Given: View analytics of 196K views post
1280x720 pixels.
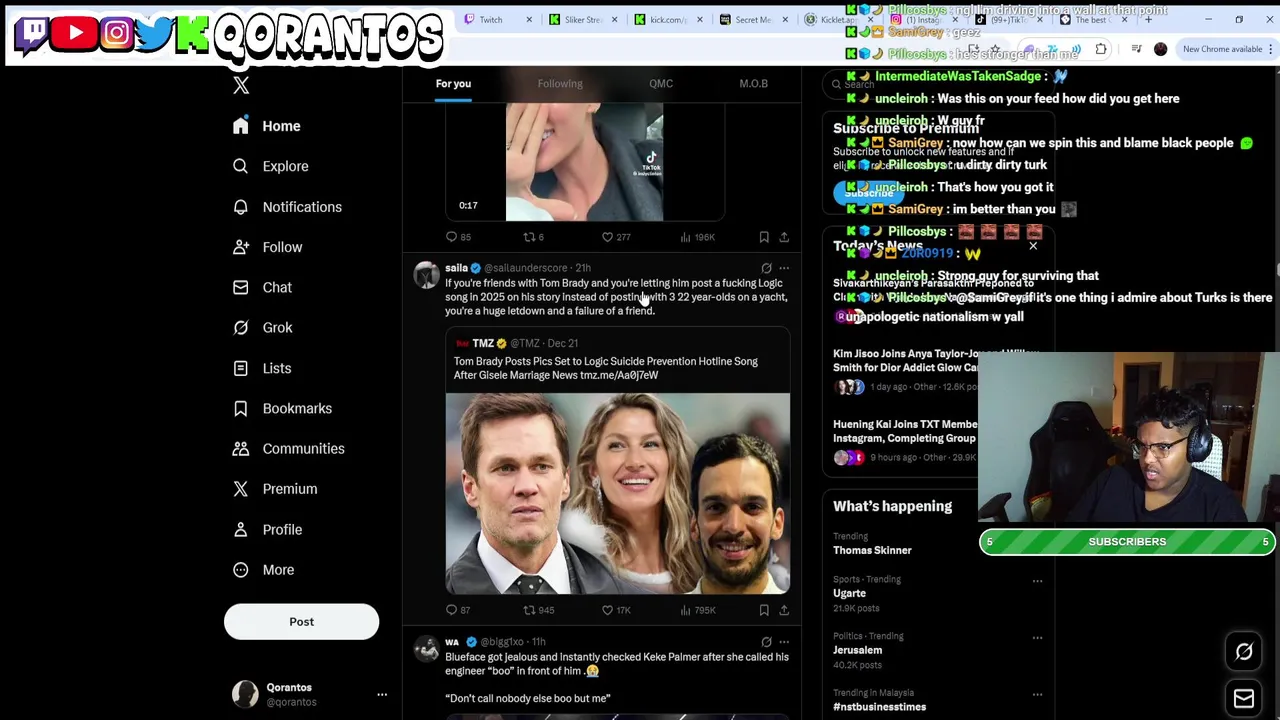Looking at the screenshot, I should (x=697, y=237).
